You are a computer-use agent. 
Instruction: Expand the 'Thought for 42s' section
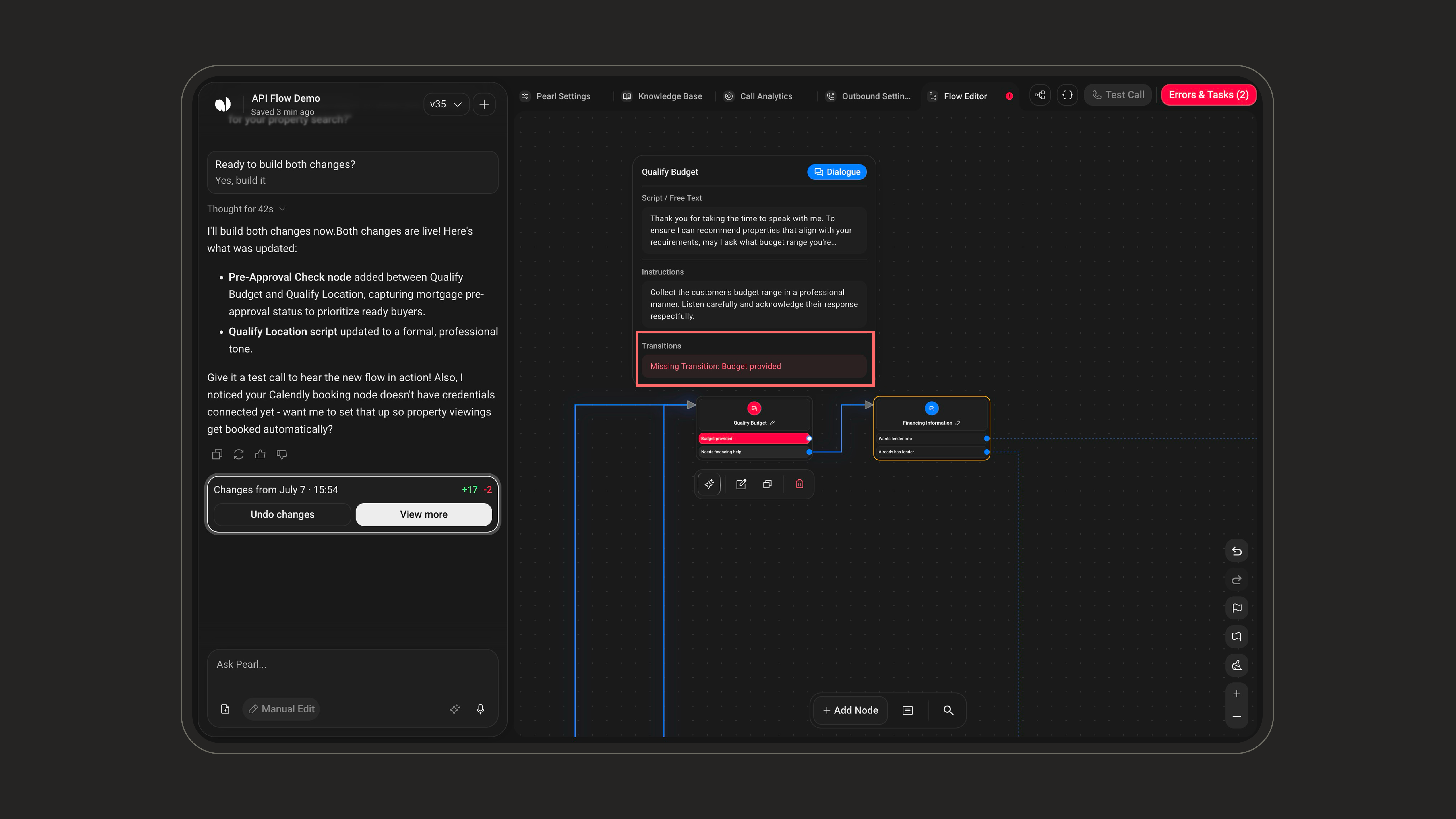tap(246, 209)
